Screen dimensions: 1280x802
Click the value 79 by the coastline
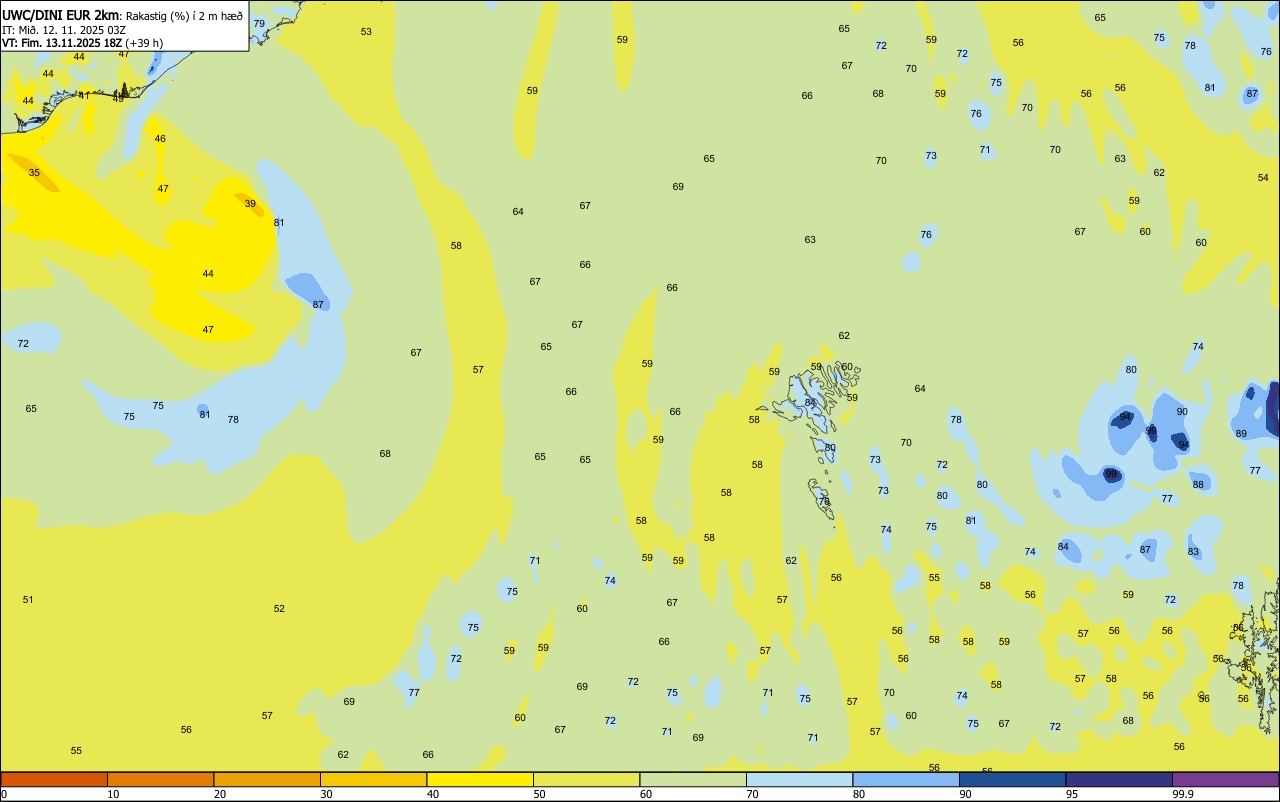coord(259,23)
